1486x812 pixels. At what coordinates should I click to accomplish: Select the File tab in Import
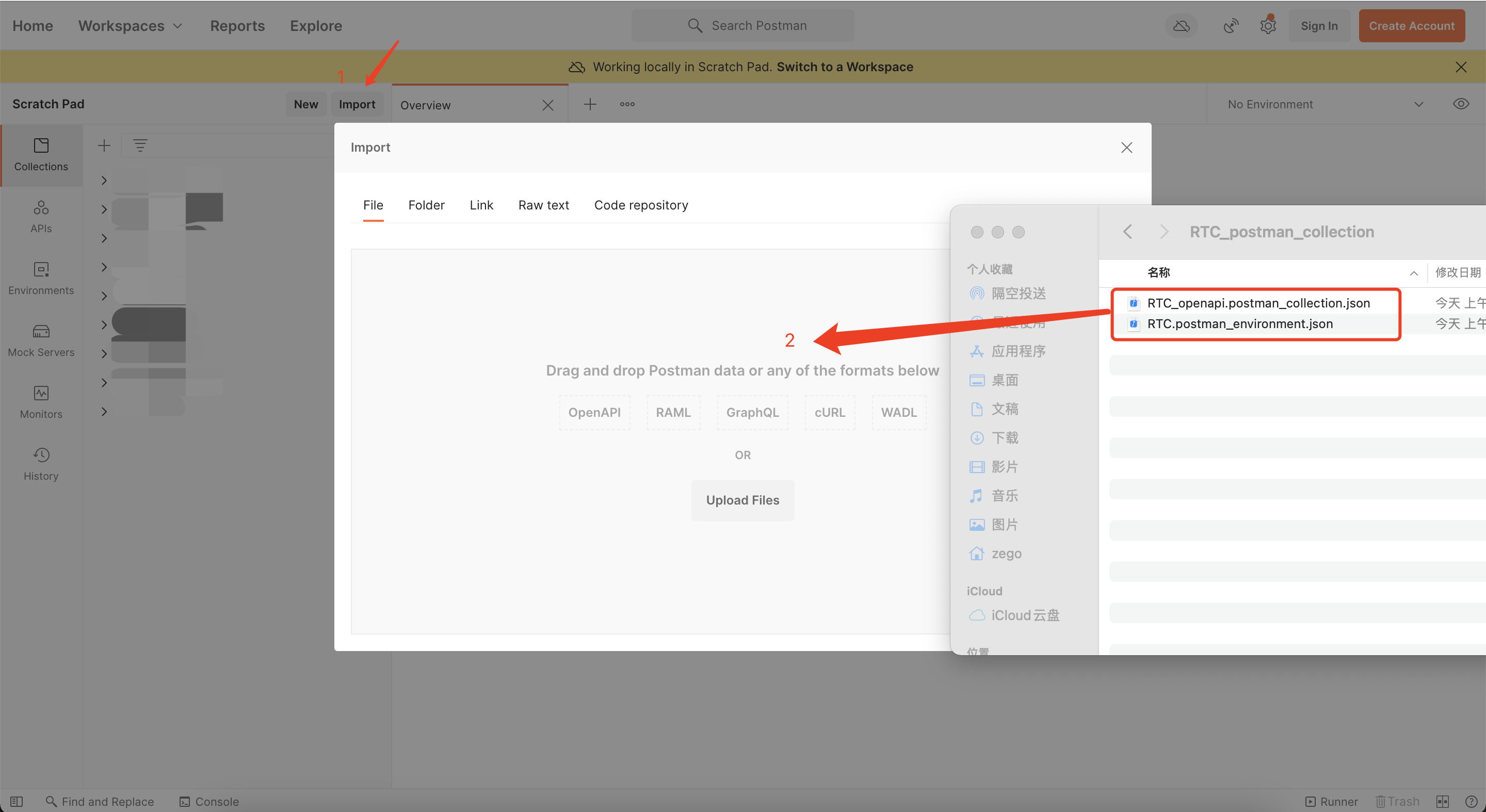373,205
